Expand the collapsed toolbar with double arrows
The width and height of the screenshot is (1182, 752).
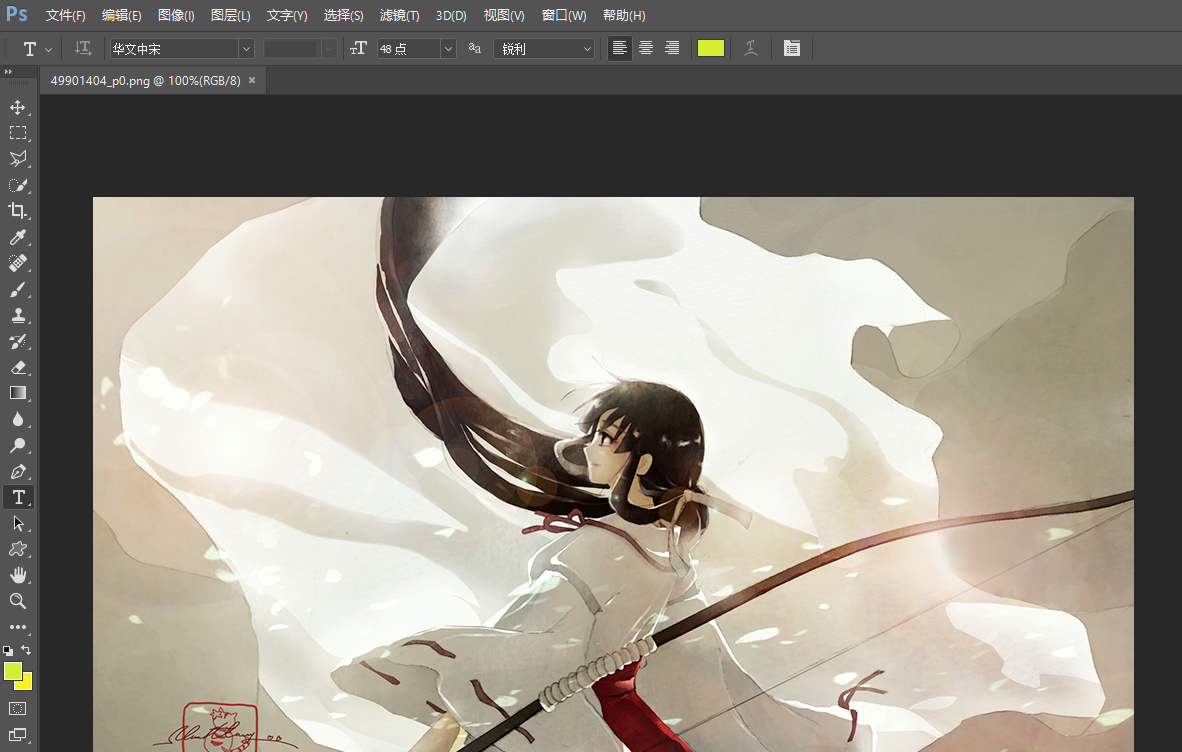(x=8, y=72)
